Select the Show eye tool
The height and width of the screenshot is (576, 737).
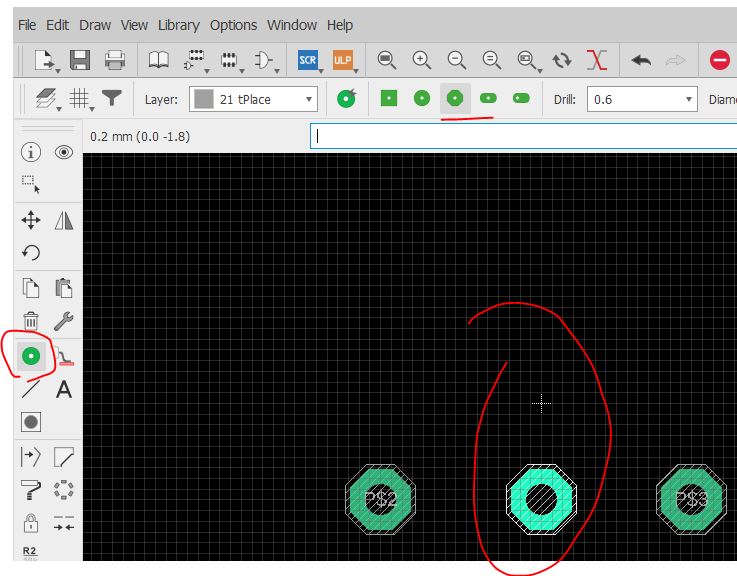click(64, 152)
